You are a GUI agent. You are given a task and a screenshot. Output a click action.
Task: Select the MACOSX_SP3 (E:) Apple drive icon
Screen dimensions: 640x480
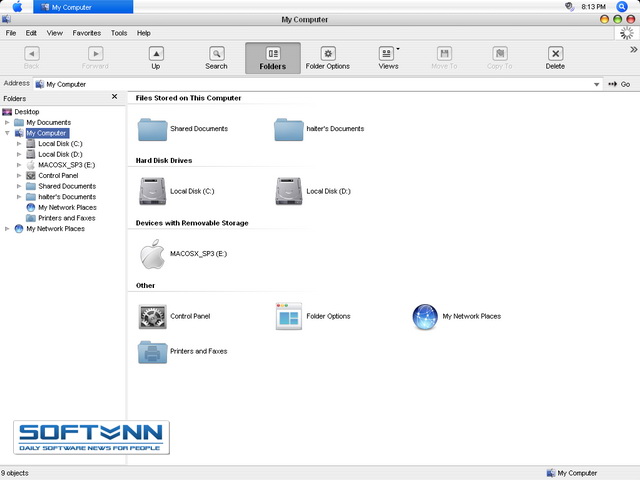tap(152, 254)
